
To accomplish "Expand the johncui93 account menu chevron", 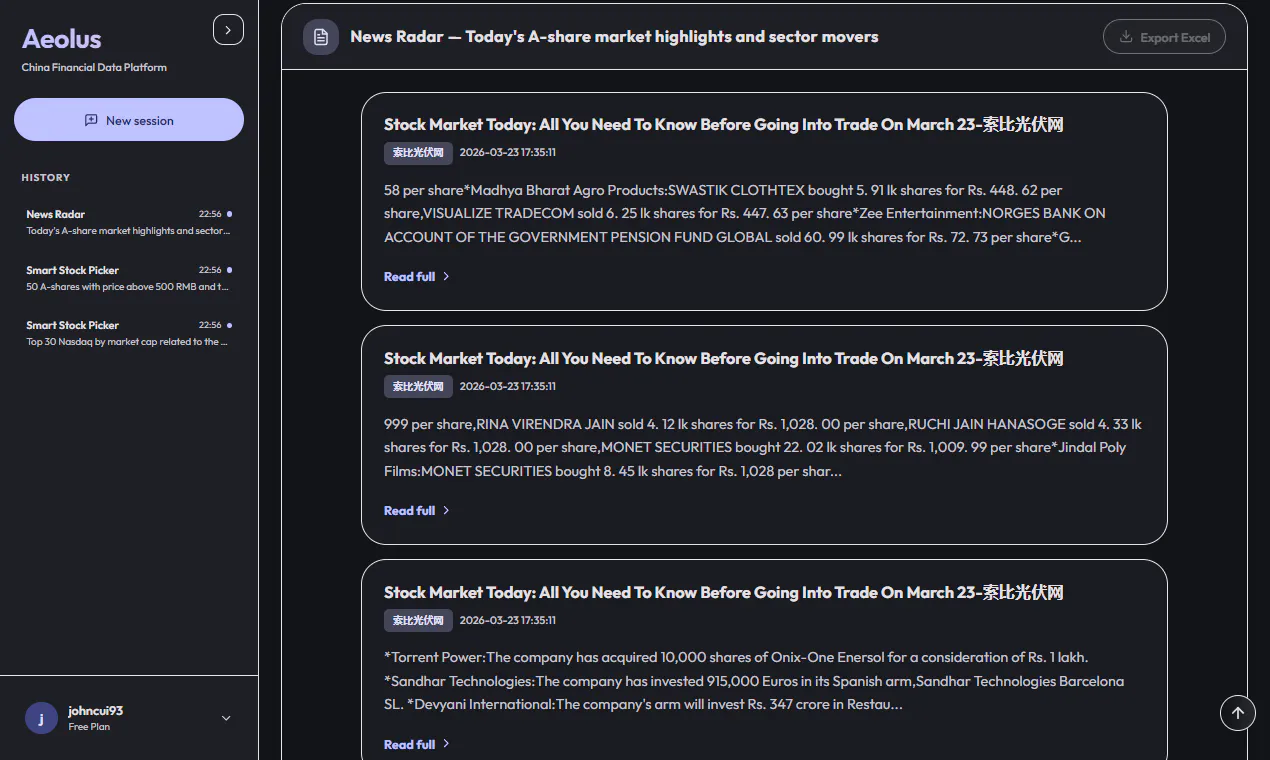I will point(226,718).
